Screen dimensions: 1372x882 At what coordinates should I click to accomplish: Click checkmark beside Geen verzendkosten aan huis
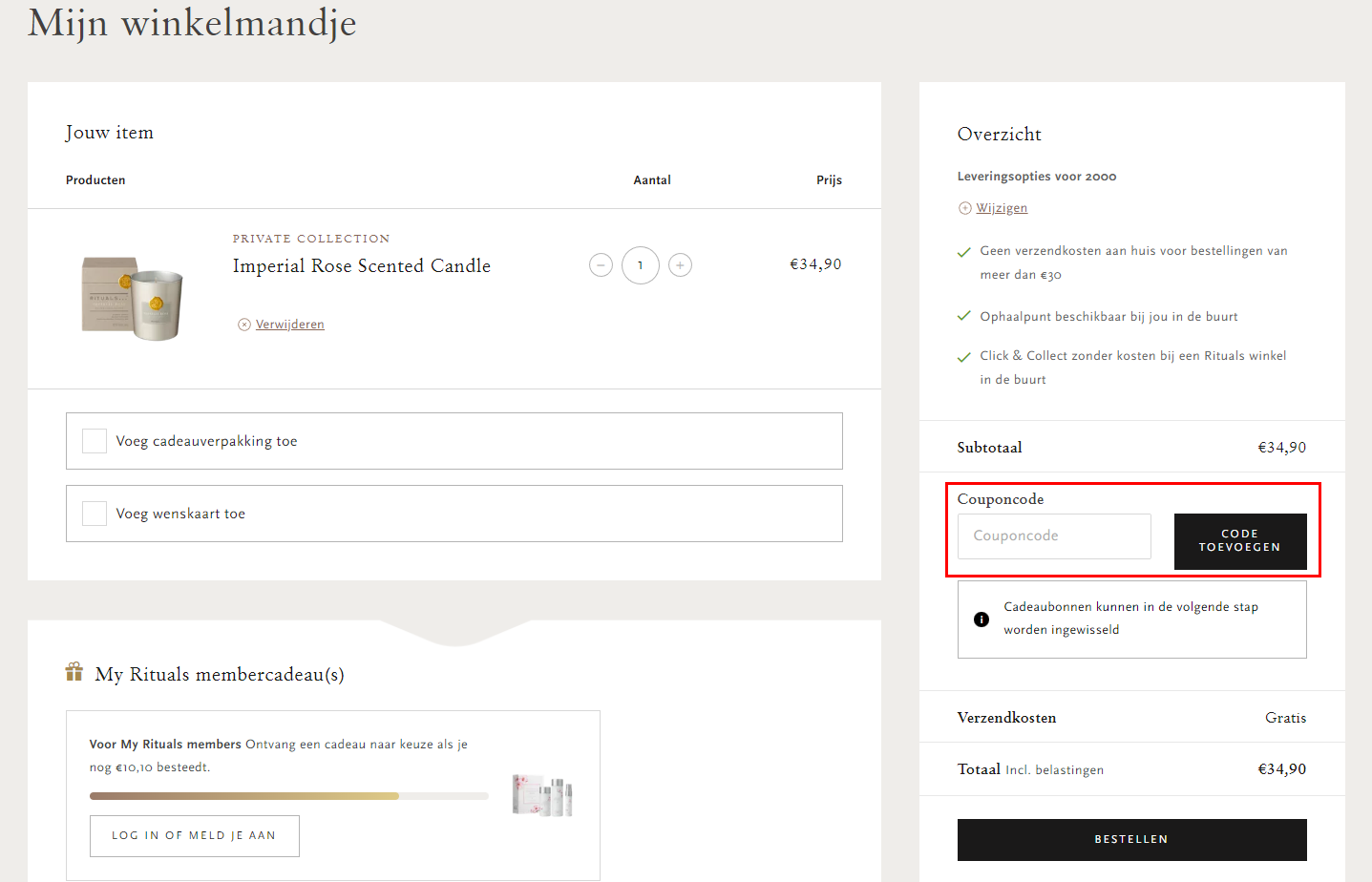coord(964,252)
